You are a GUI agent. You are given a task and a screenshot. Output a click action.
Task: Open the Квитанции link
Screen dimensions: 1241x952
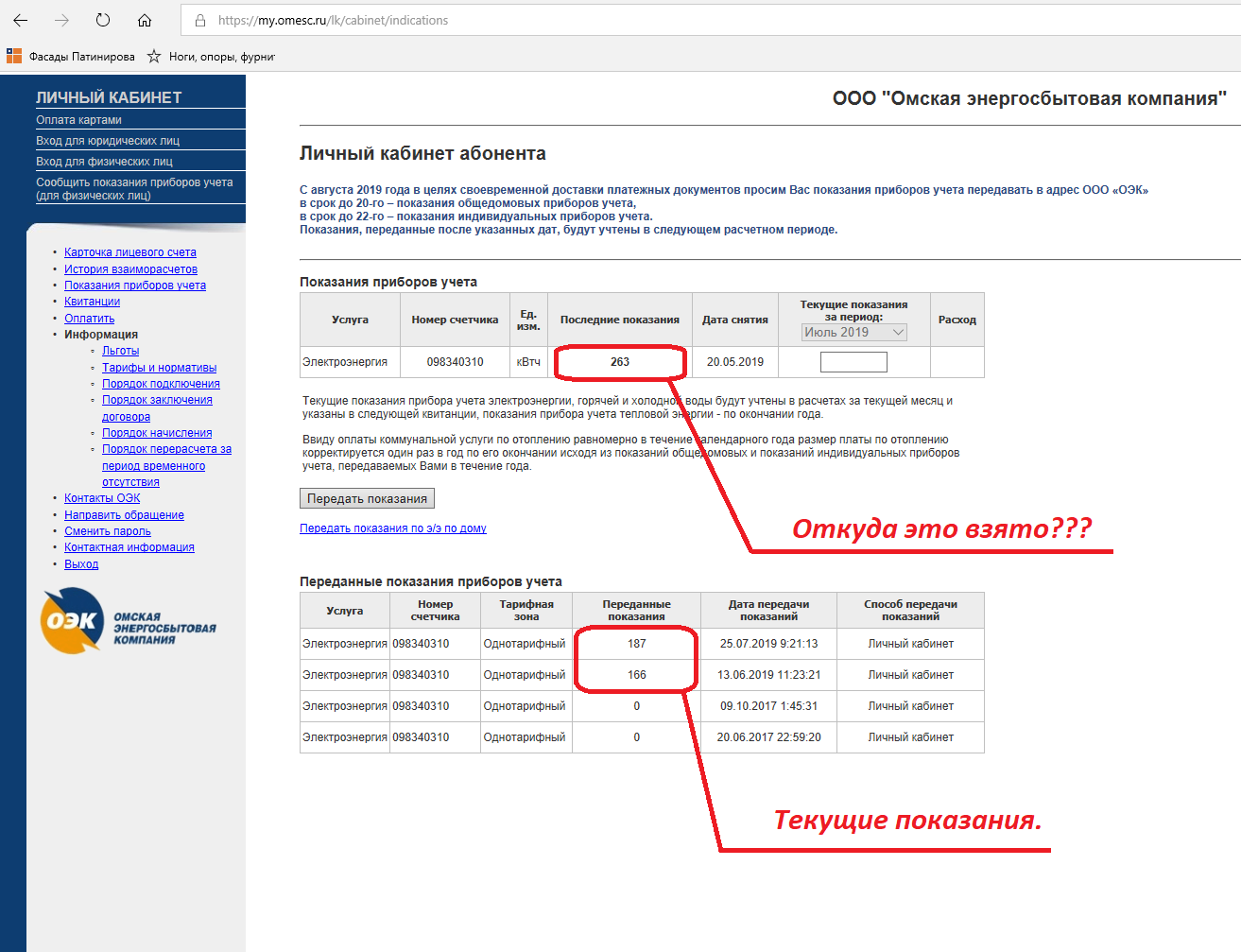tap(92, 302)
